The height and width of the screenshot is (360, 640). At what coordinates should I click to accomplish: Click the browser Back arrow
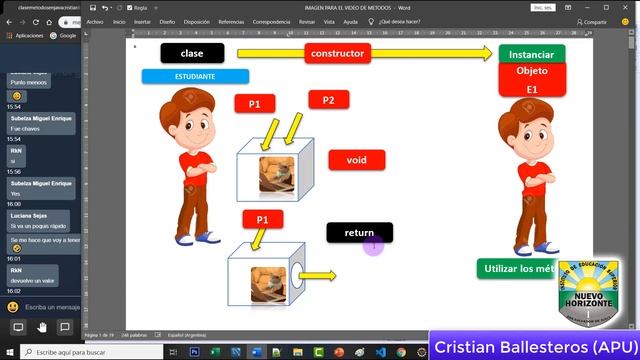click(9, 22)
